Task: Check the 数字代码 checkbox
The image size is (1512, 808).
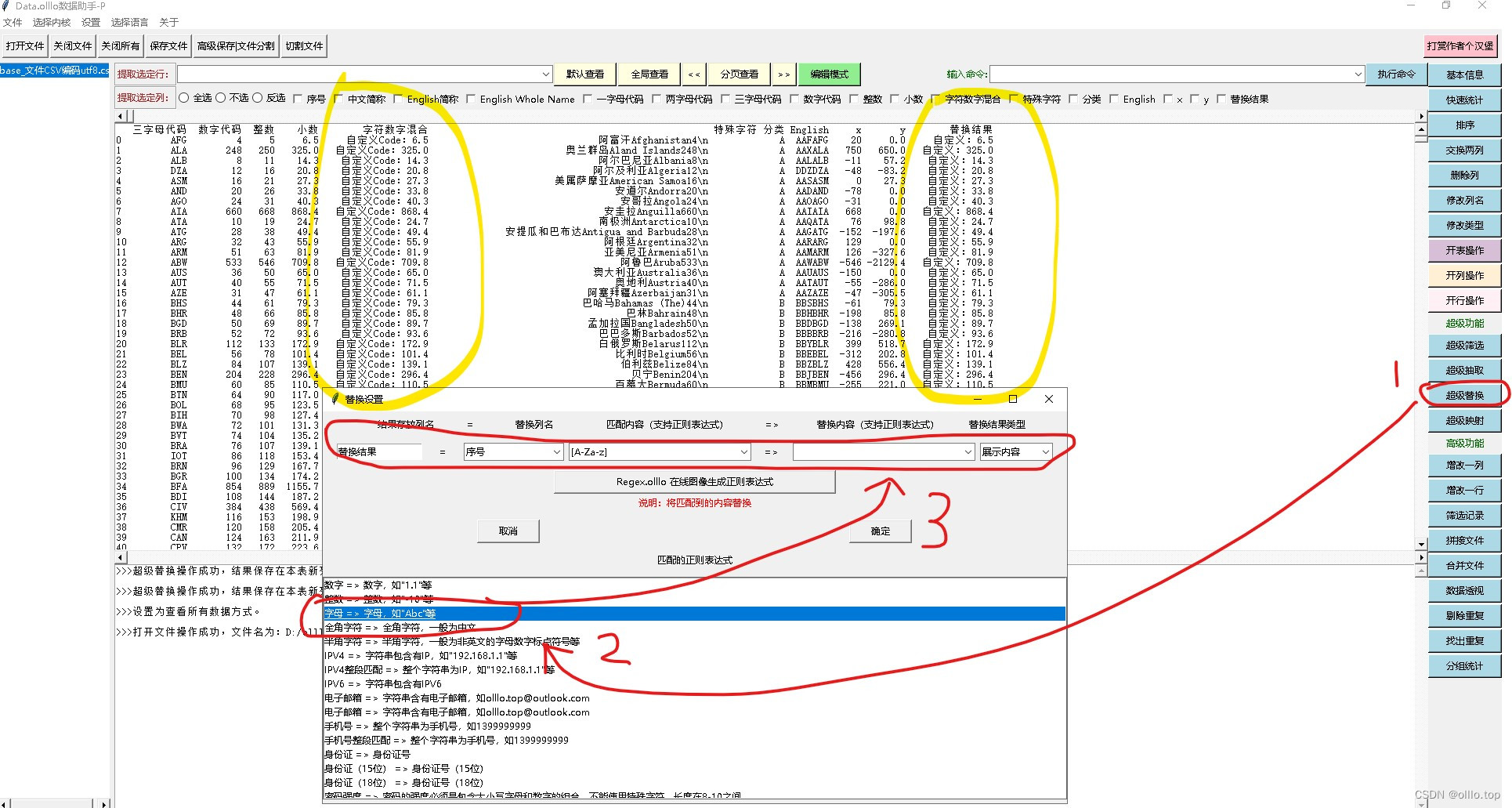Action: tap(795, 100)
